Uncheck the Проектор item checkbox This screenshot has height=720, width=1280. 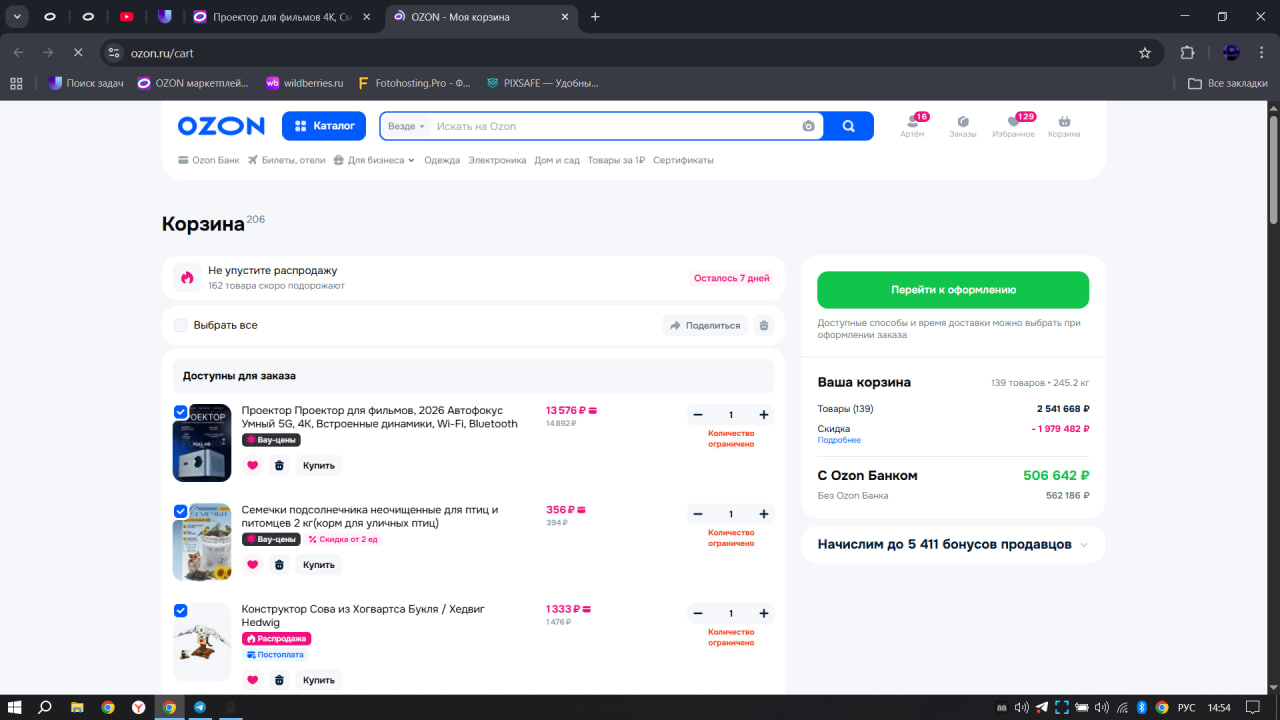point(181,411)
